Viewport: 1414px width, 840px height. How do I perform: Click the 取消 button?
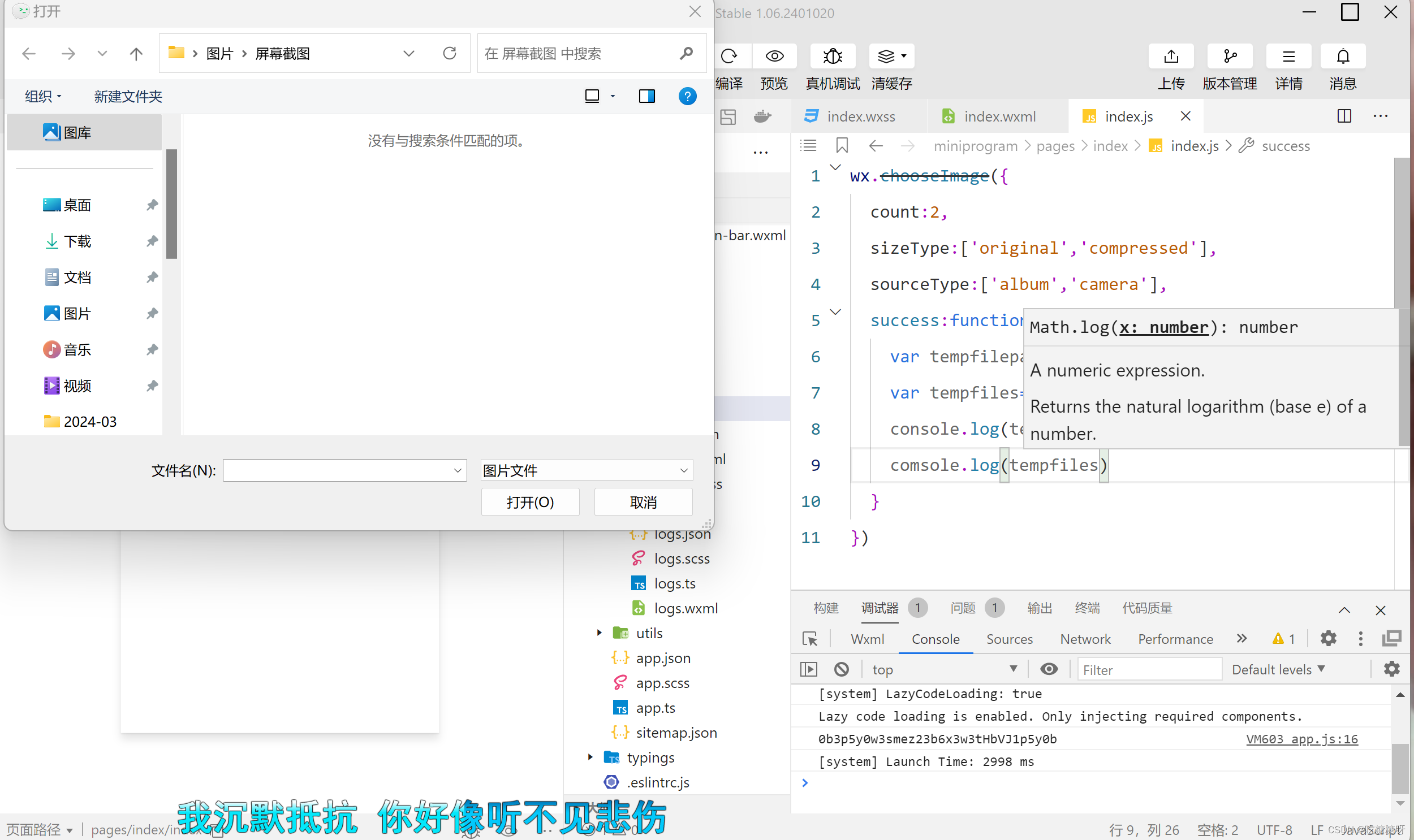point(643,502)
